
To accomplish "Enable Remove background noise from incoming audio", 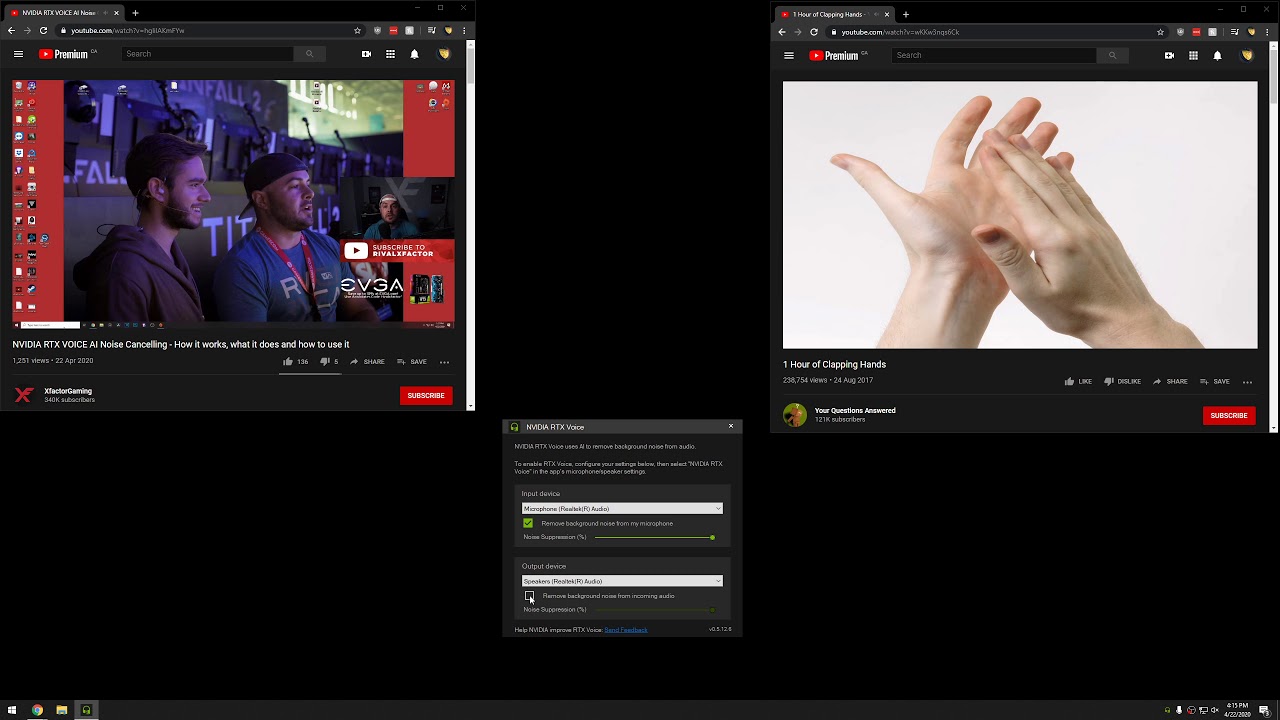I will click(x=530, y=596).
